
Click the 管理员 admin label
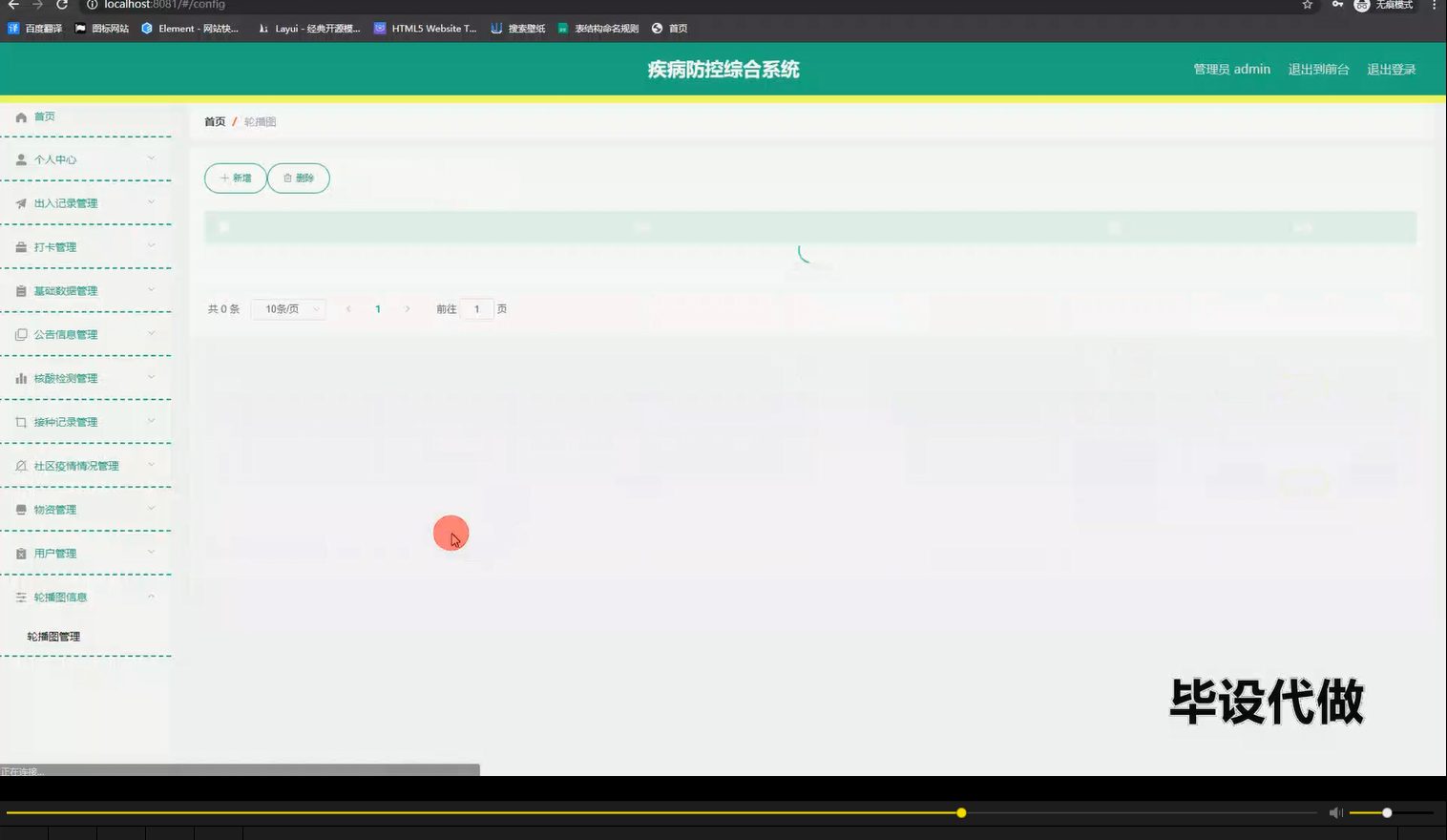(x=1231, y=70)
